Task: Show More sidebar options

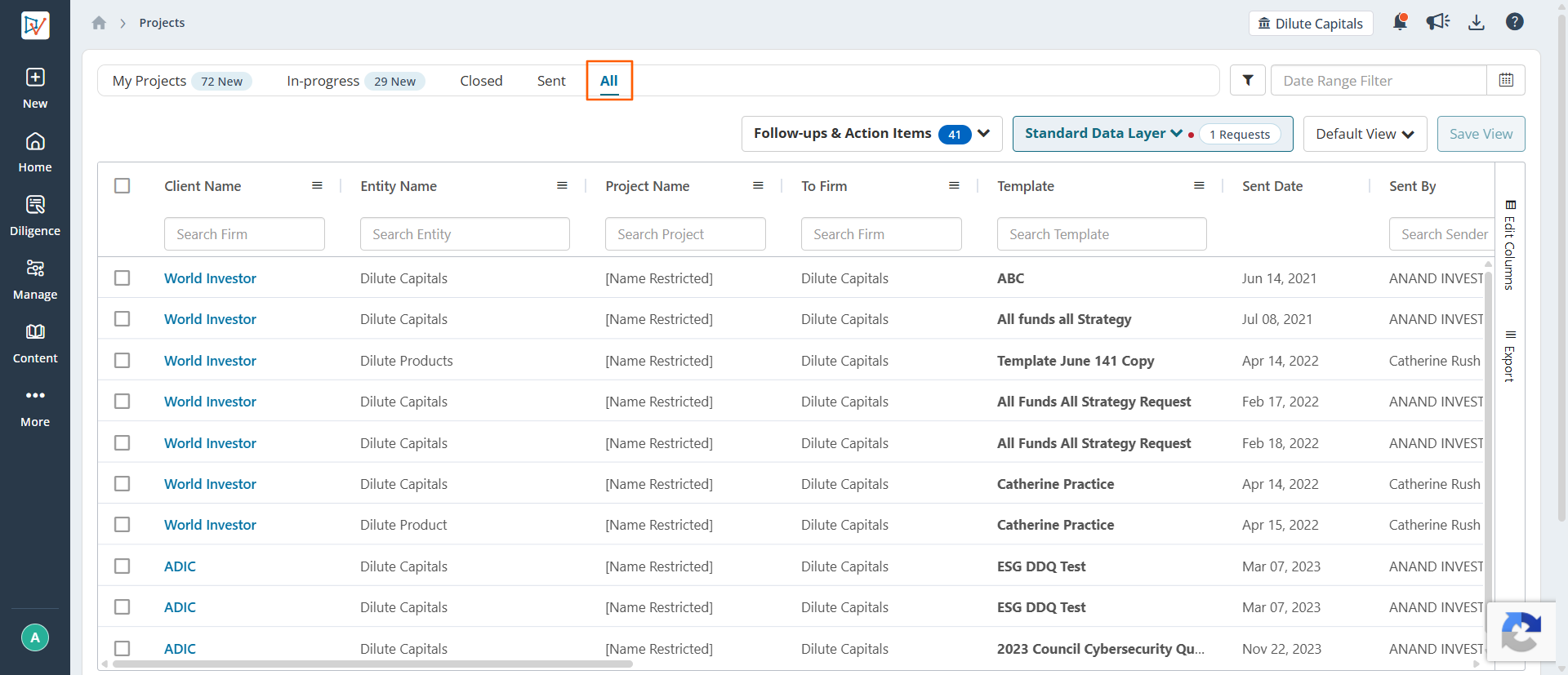Action: tap(35, 406)
